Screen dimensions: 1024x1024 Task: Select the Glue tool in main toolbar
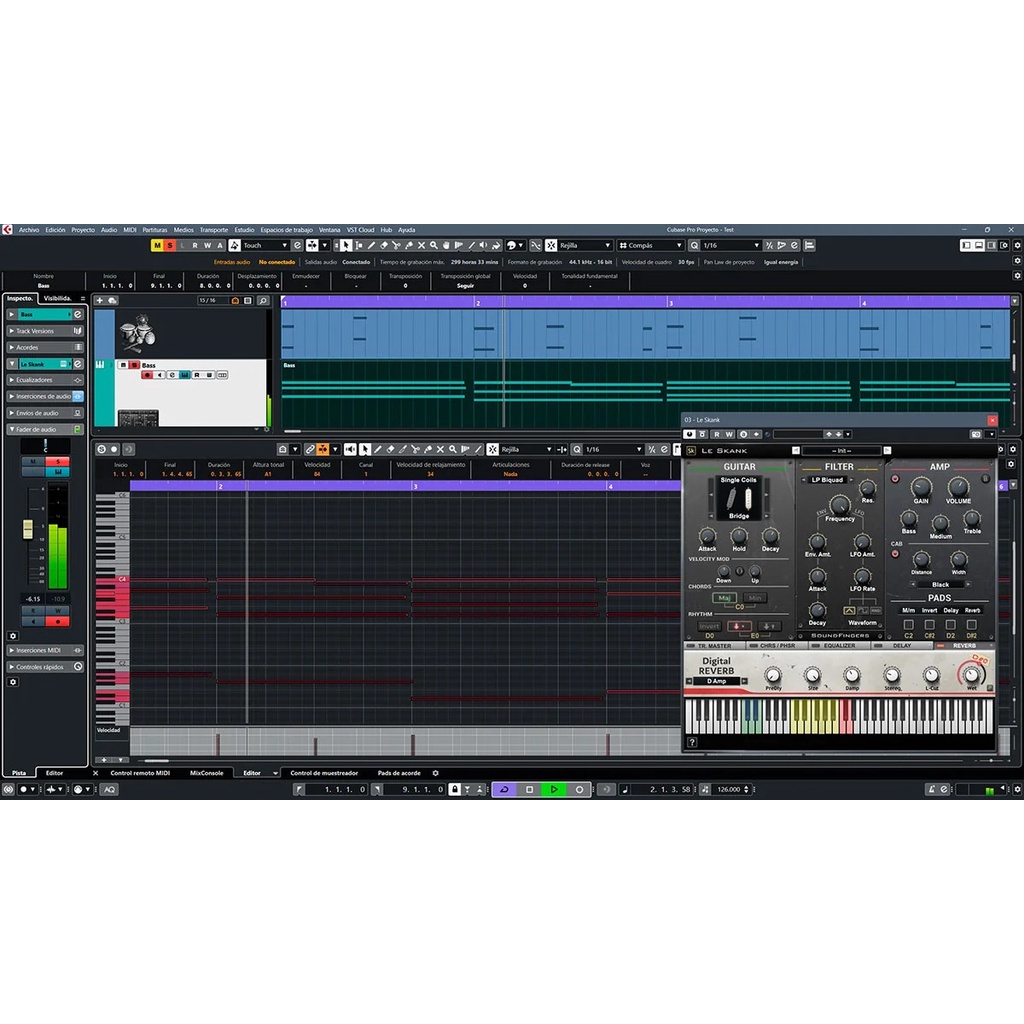pyautogui.click(x=409, y=246)
